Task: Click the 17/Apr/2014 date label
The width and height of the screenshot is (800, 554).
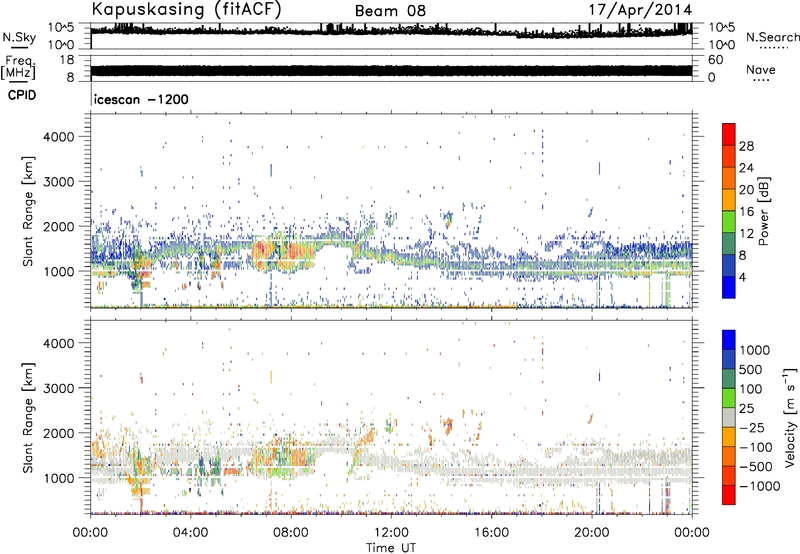Action: point(640,10)
